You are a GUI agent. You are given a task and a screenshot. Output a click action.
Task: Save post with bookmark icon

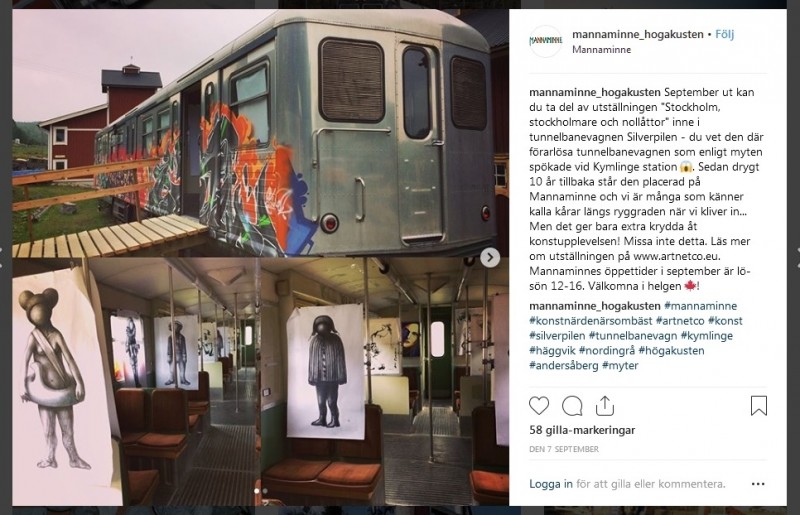[759, 406]
